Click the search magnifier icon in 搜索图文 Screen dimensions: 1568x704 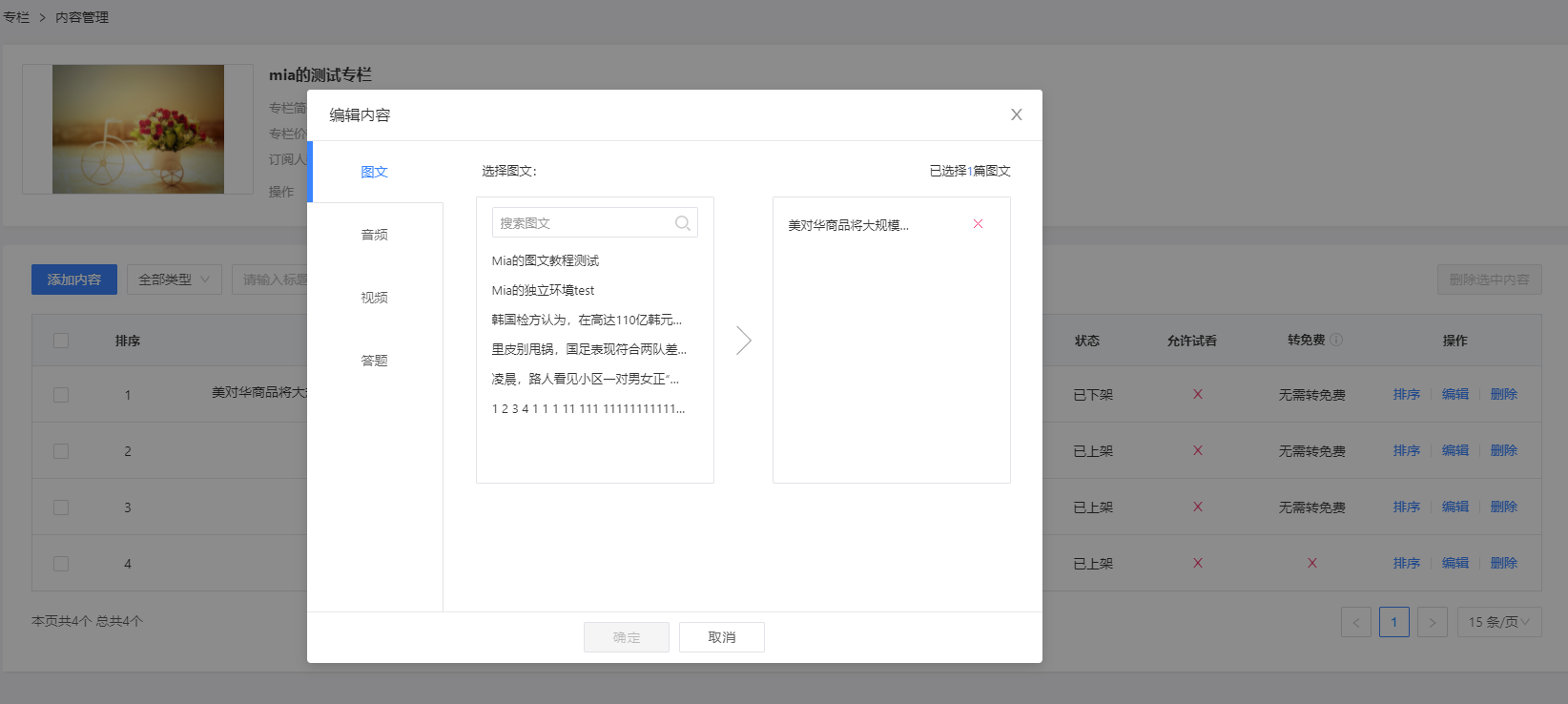(682, 223)
